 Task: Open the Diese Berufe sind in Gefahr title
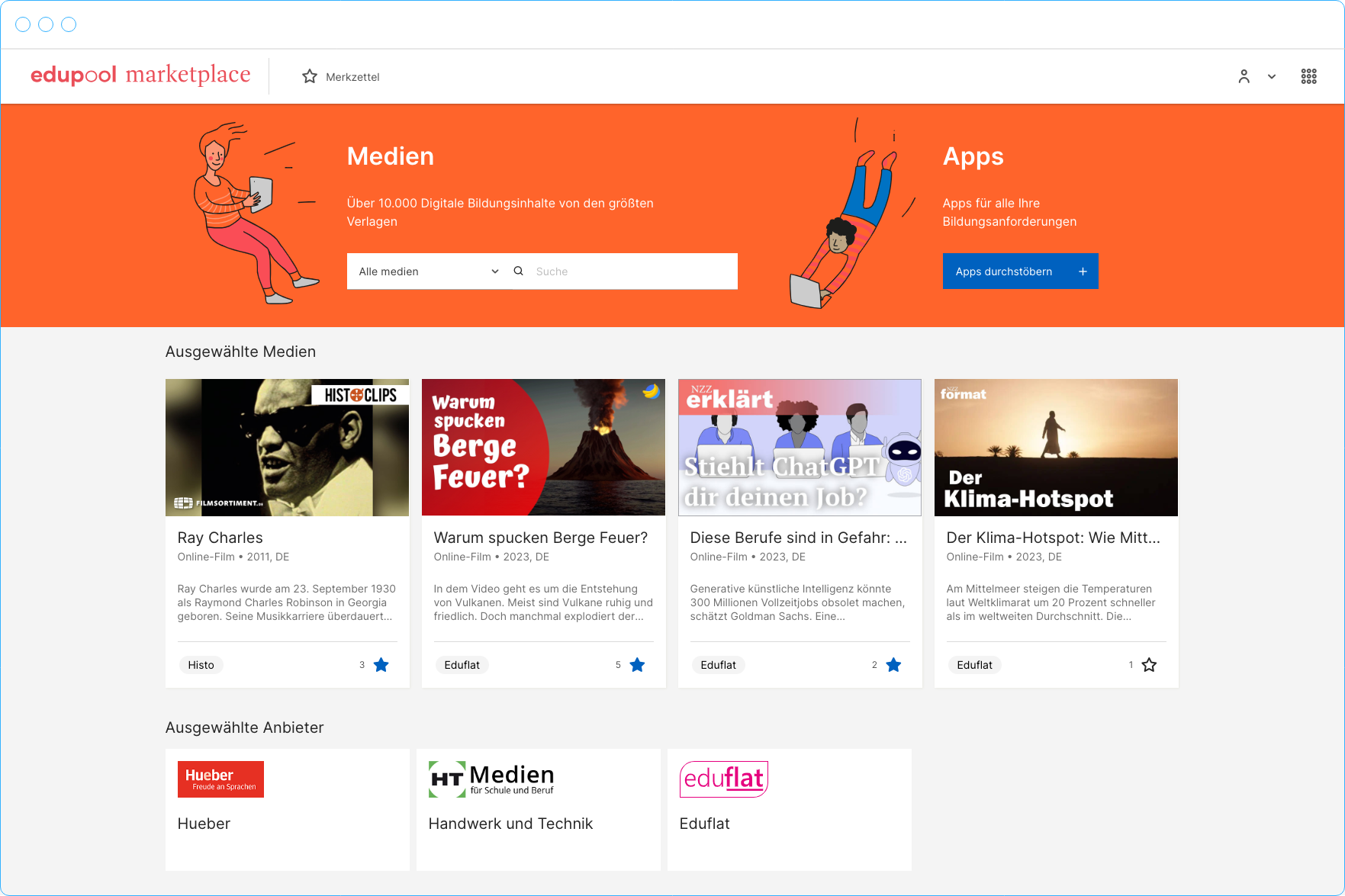pos(799,538)
